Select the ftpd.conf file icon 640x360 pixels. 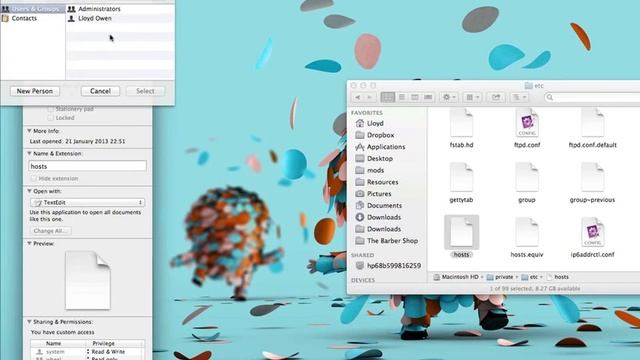tap(527, 123)
